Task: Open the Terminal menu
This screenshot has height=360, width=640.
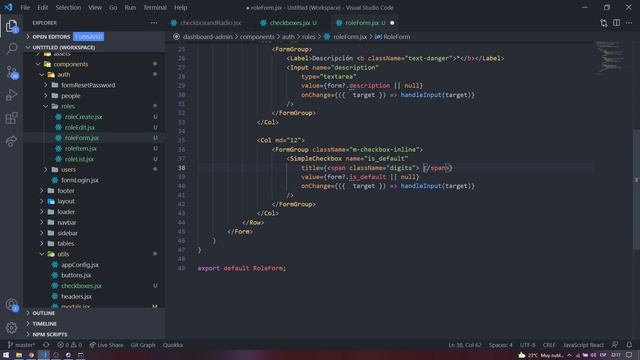Action: tap(155, 7)
